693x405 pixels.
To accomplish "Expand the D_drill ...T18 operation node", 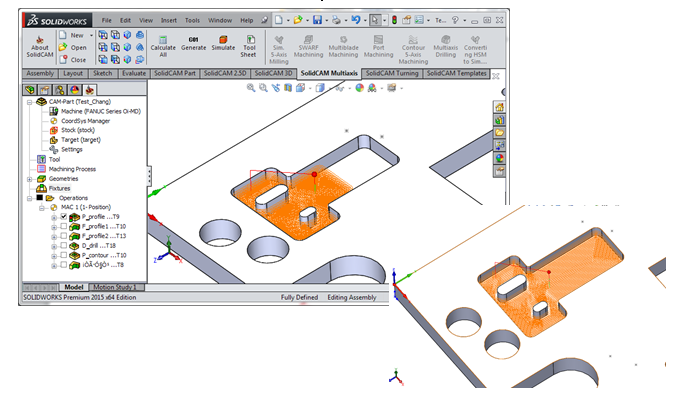I will (x=54, y=246).
